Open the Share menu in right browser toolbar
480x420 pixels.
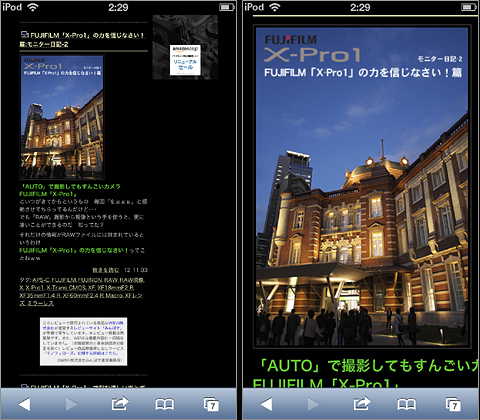362,404
